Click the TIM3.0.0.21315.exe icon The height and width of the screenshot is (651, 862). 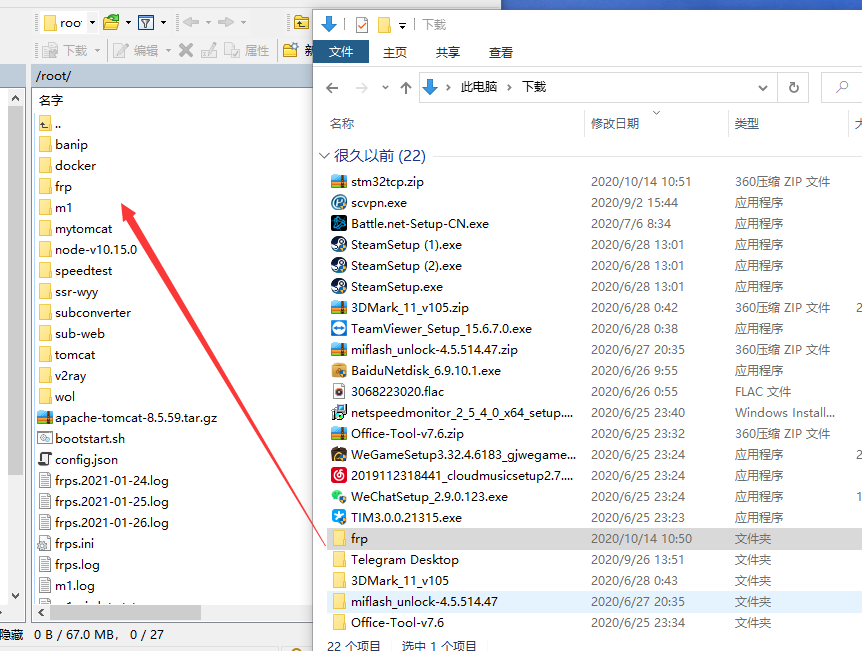(339, 517)
